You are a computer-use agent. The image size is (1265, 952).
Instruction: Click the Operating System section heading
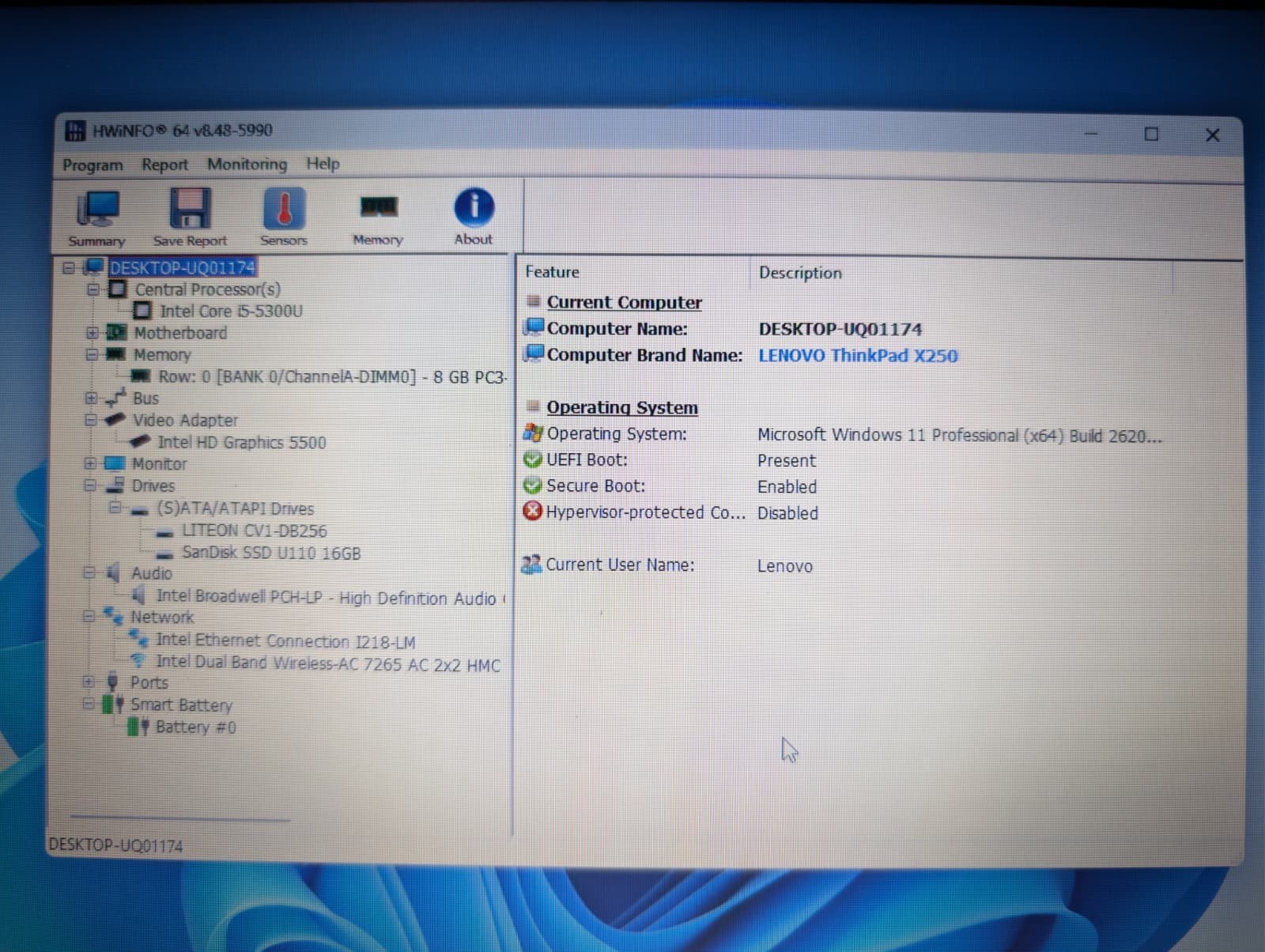tap(622, 408)
